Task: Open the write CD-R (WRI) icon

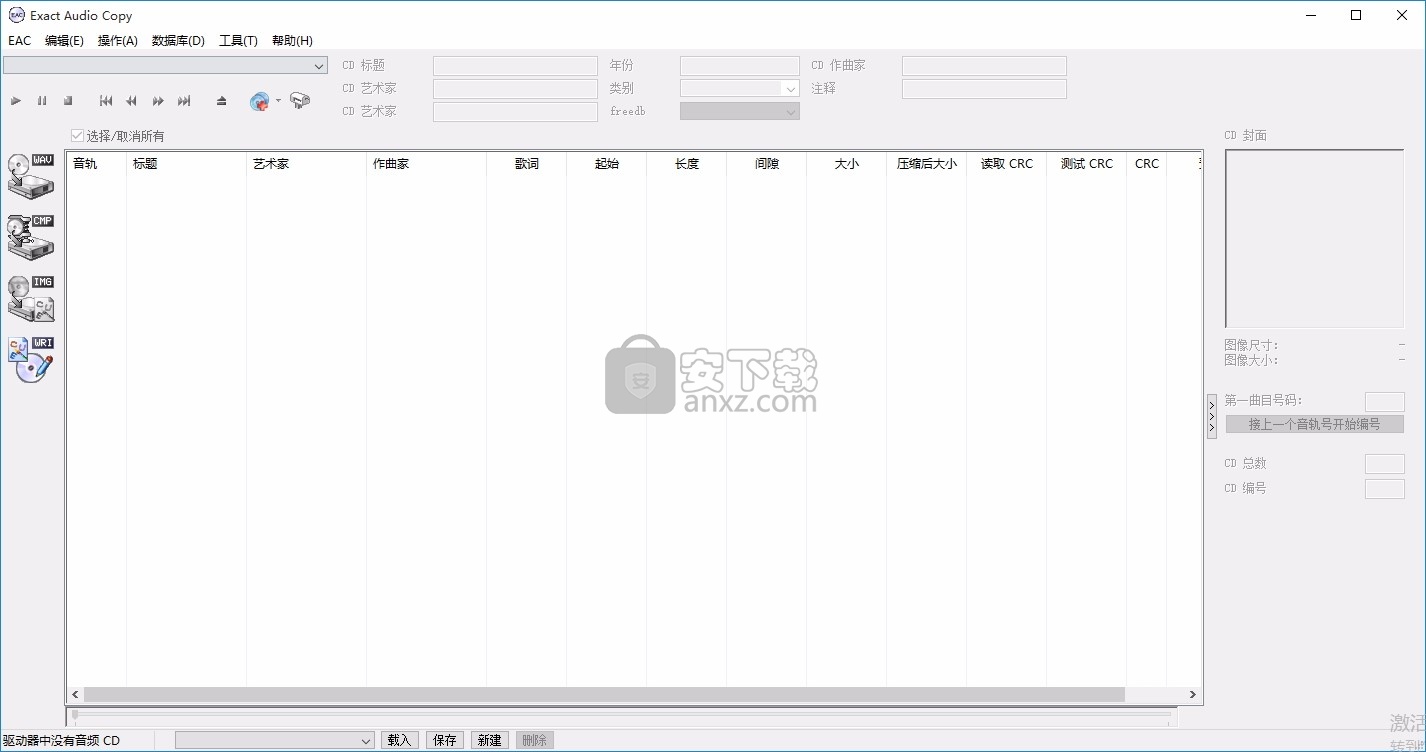Action: tap(31, 360)
